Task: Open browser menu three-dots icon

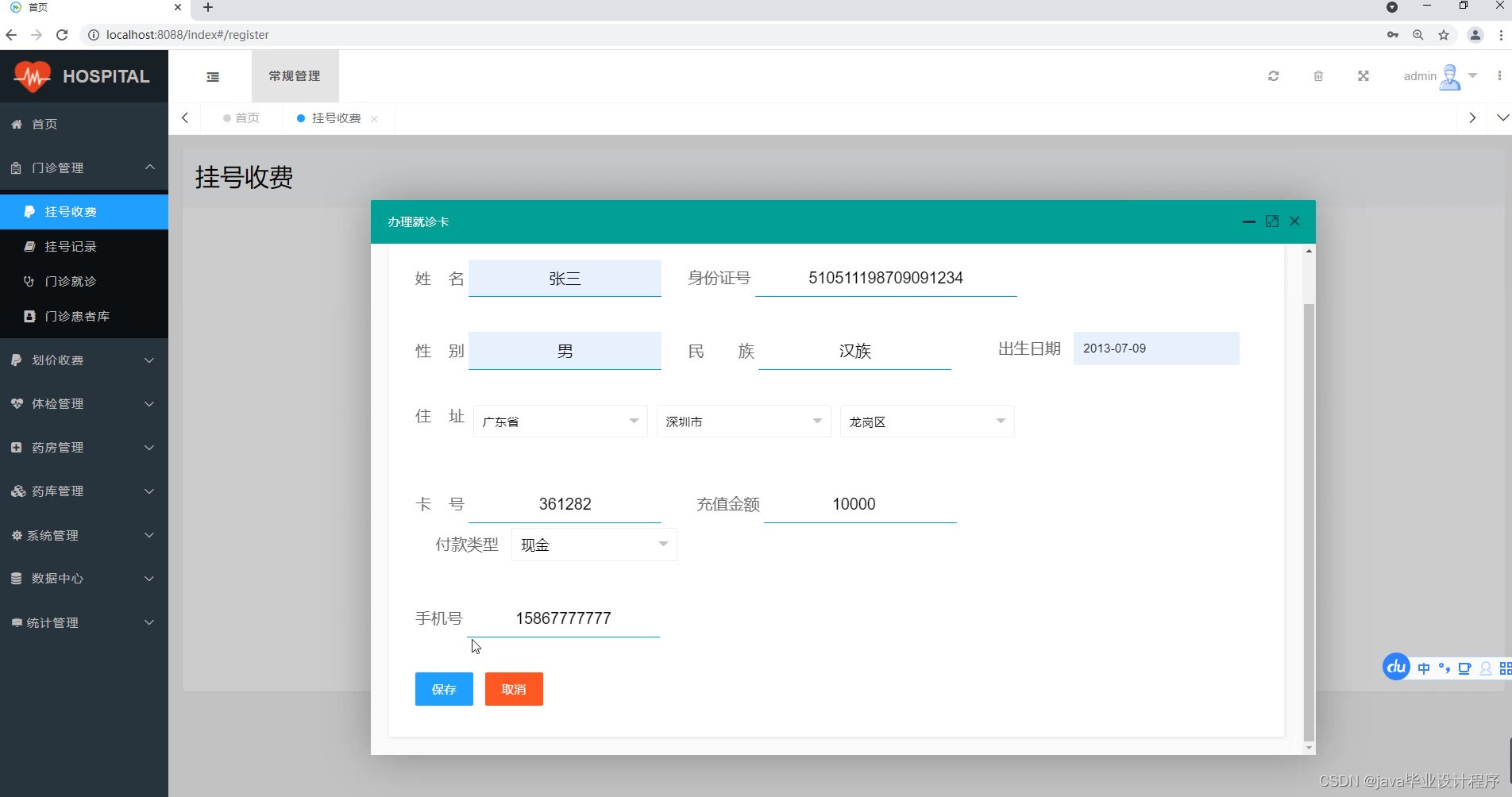Action: [x=1501, y=35]
